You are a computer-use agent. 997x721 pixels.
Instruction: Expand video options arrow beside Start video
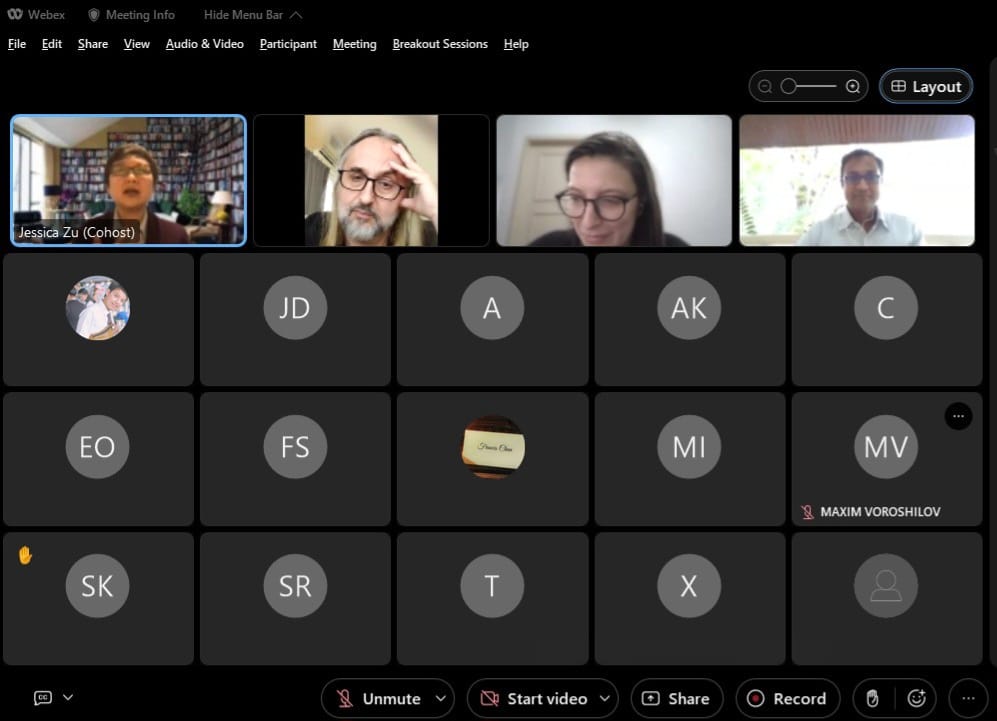click(605, 699)
